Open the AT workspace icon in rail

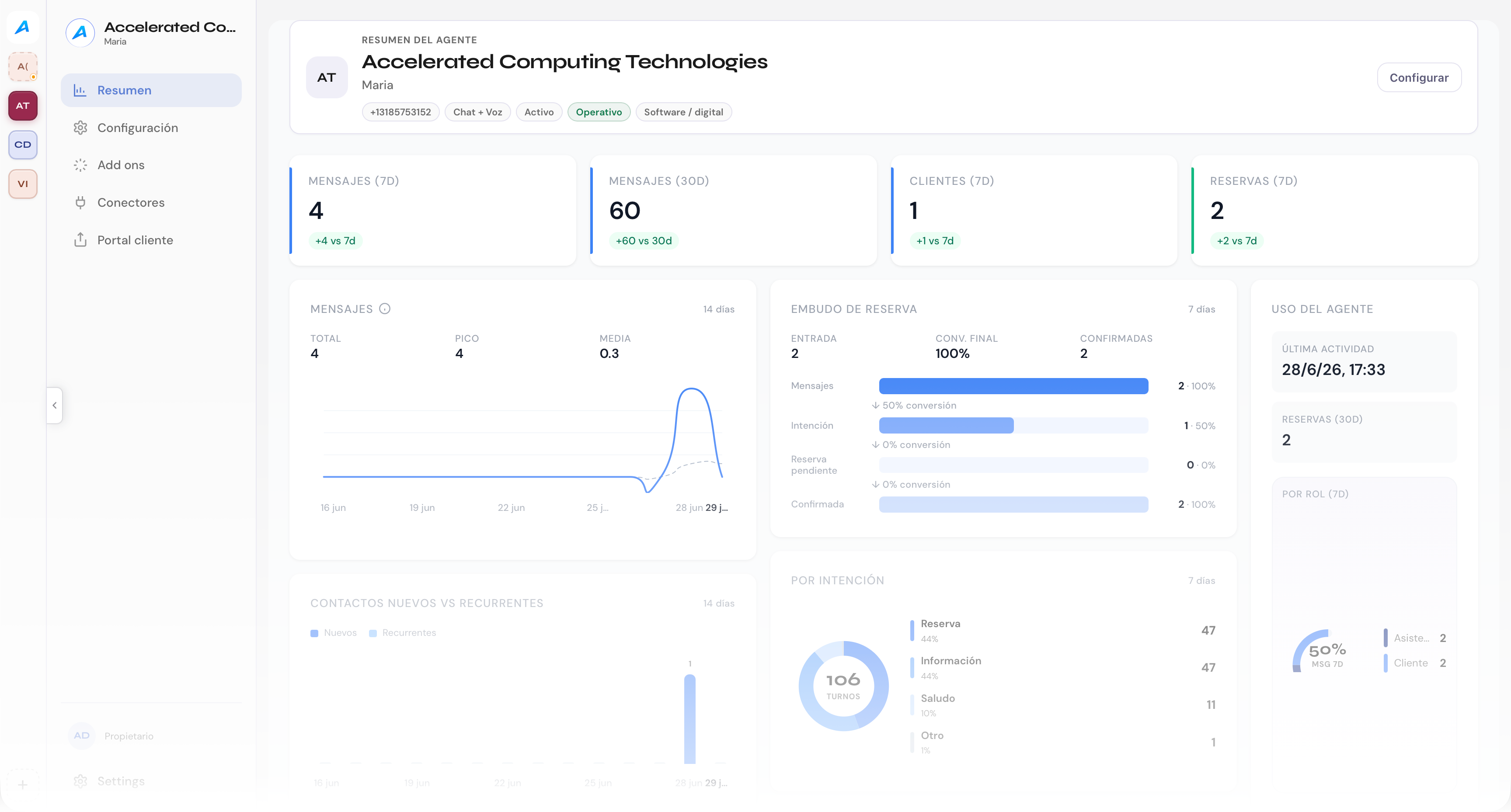click(x=22, y=105)
